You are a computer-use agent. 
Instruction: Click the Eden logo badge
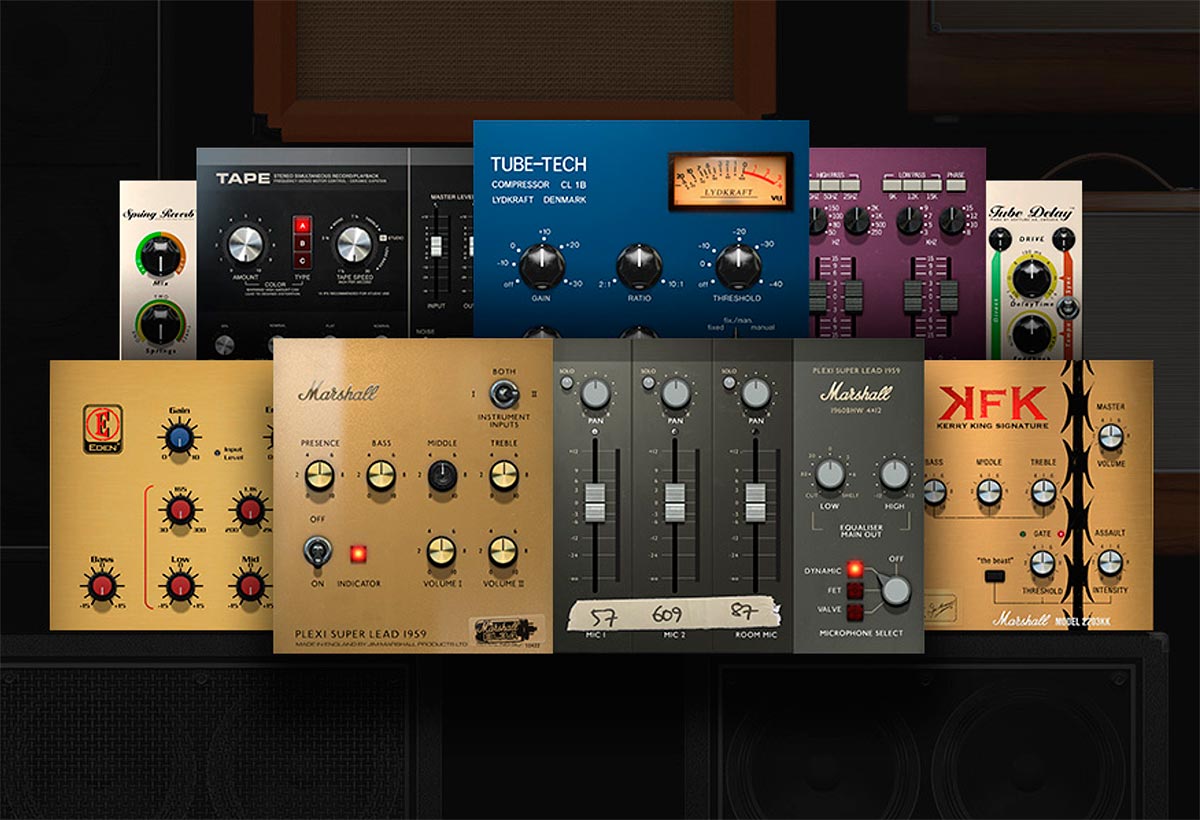pos(104,429)
